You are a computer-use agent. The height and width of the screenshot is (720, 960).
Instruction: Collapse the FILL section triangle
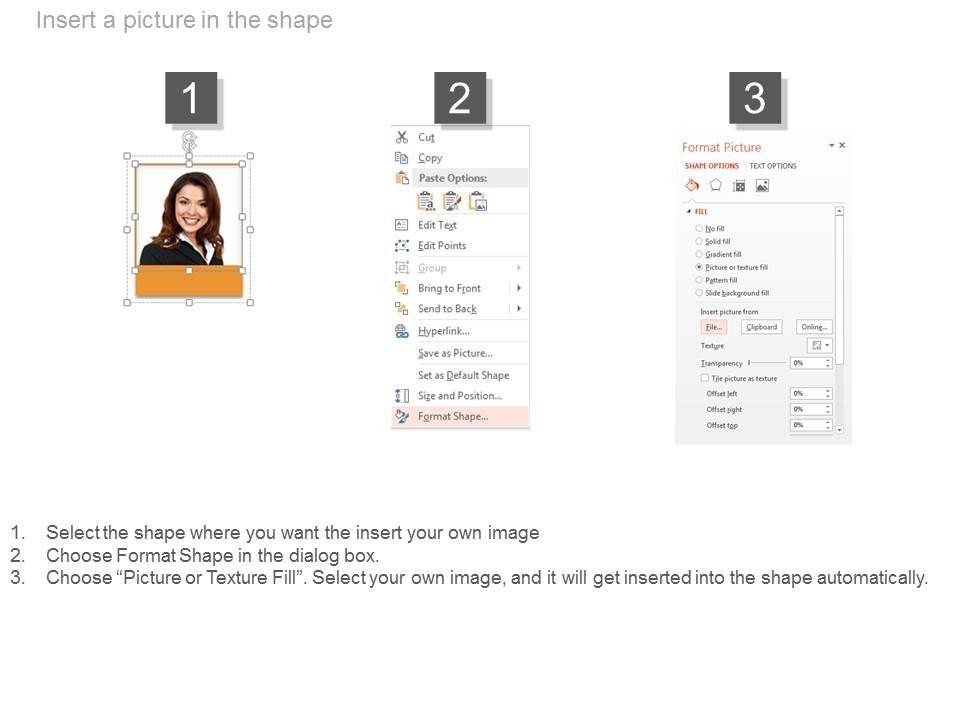(x=689, y=211)
